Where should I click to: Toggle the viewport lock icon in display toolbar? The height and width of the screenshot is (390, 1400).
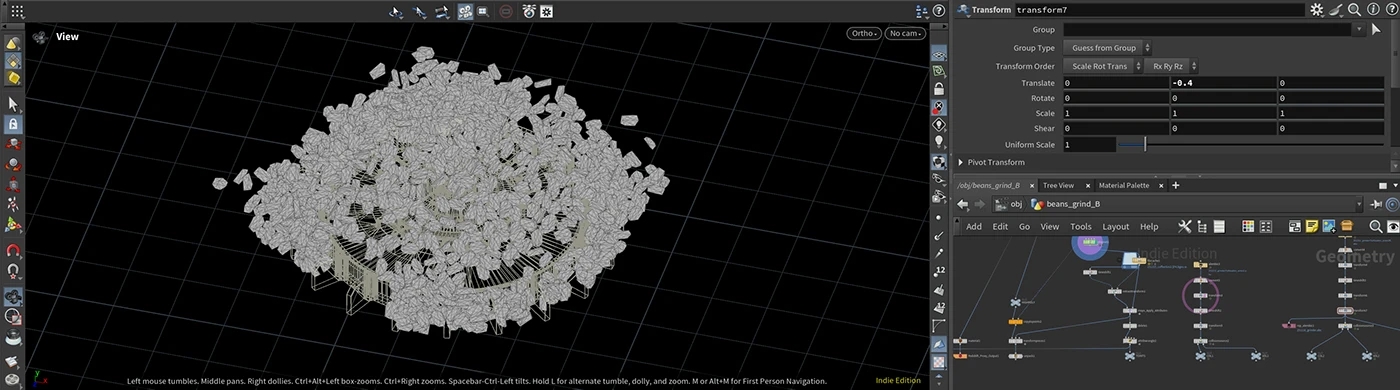[x=939, y=89]
